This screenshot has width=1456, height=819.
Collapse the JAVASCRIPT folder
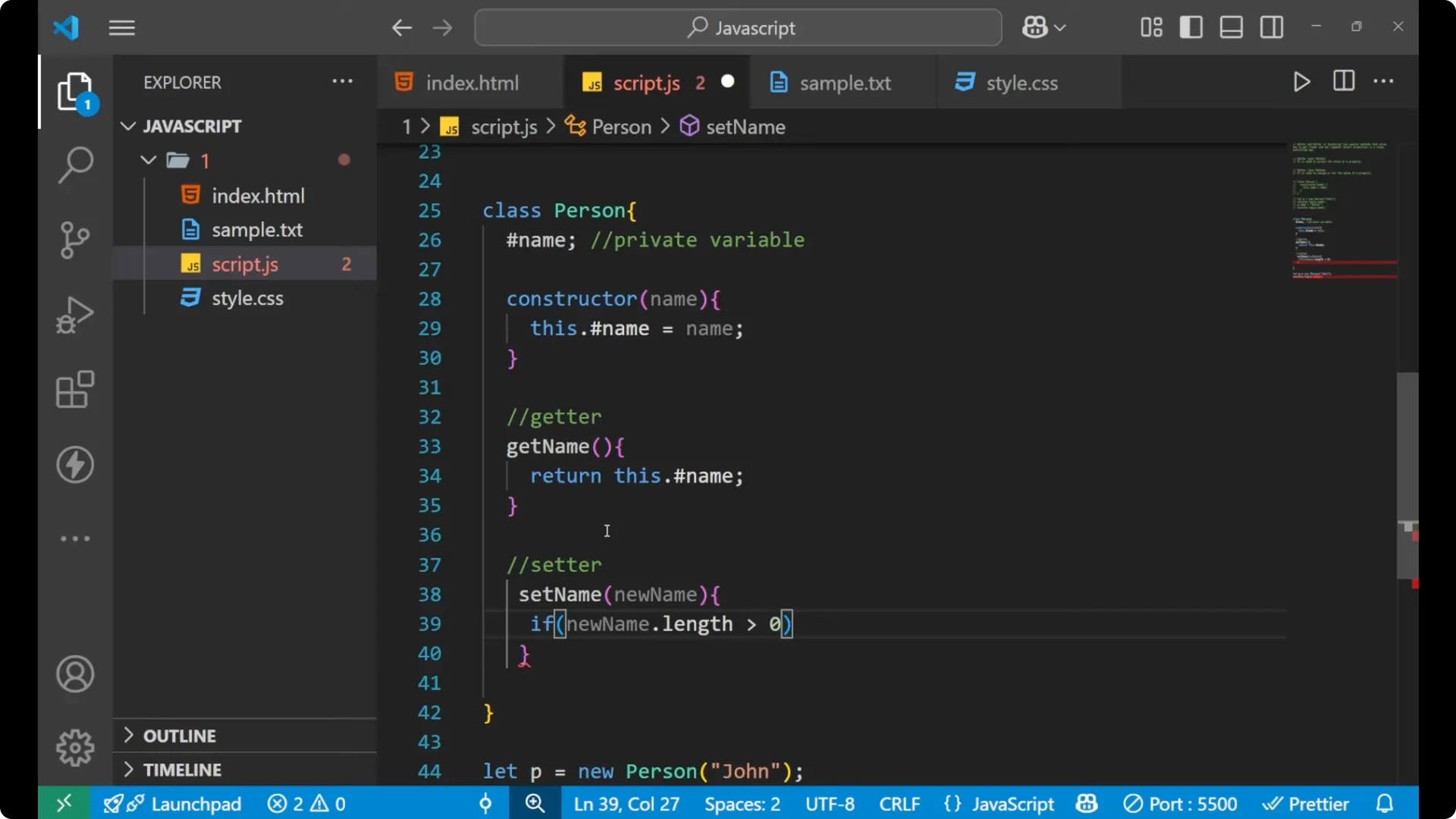pyautogui.click(x=127, y=126)
